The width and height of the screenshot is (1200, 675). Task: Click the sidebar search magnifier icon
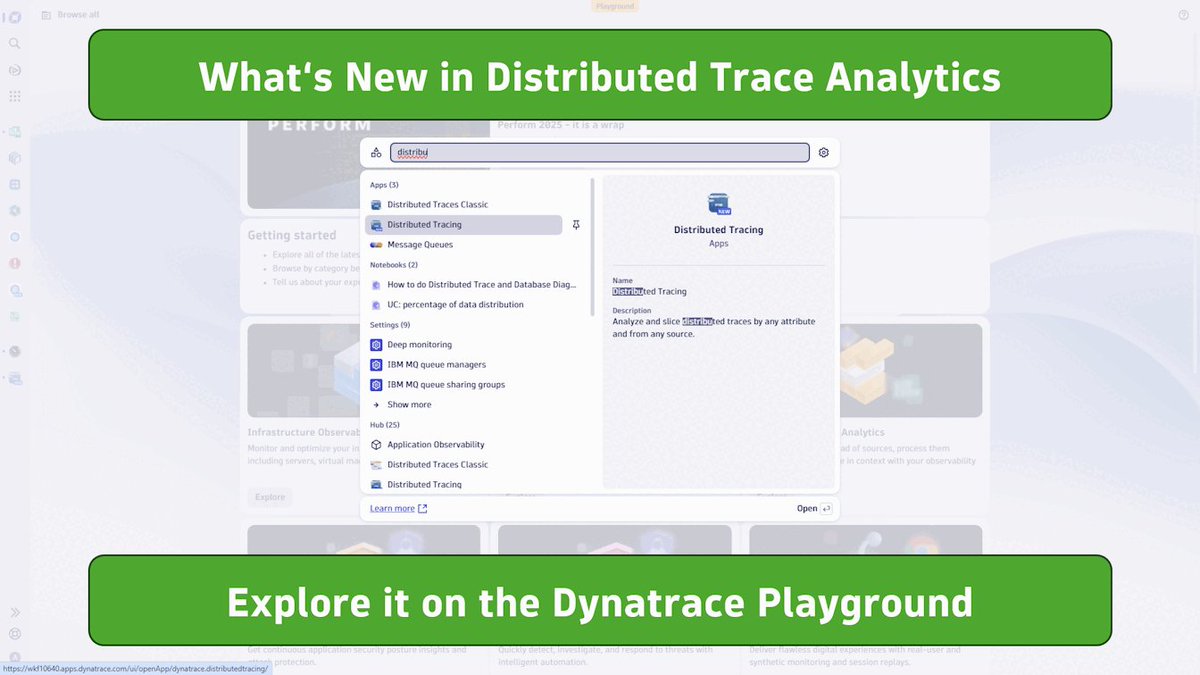15,44
